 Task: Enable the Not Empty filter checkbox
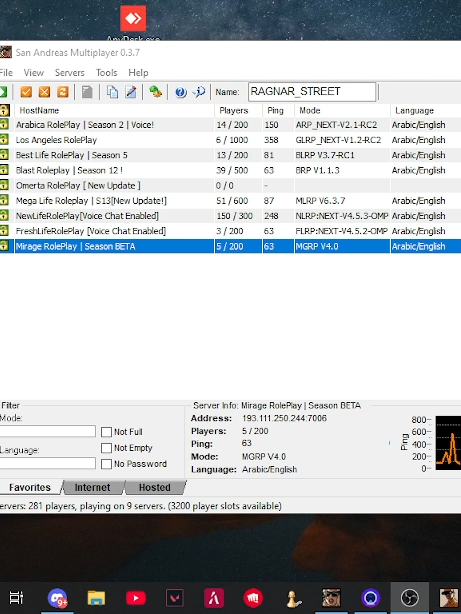tap(106, 448)
